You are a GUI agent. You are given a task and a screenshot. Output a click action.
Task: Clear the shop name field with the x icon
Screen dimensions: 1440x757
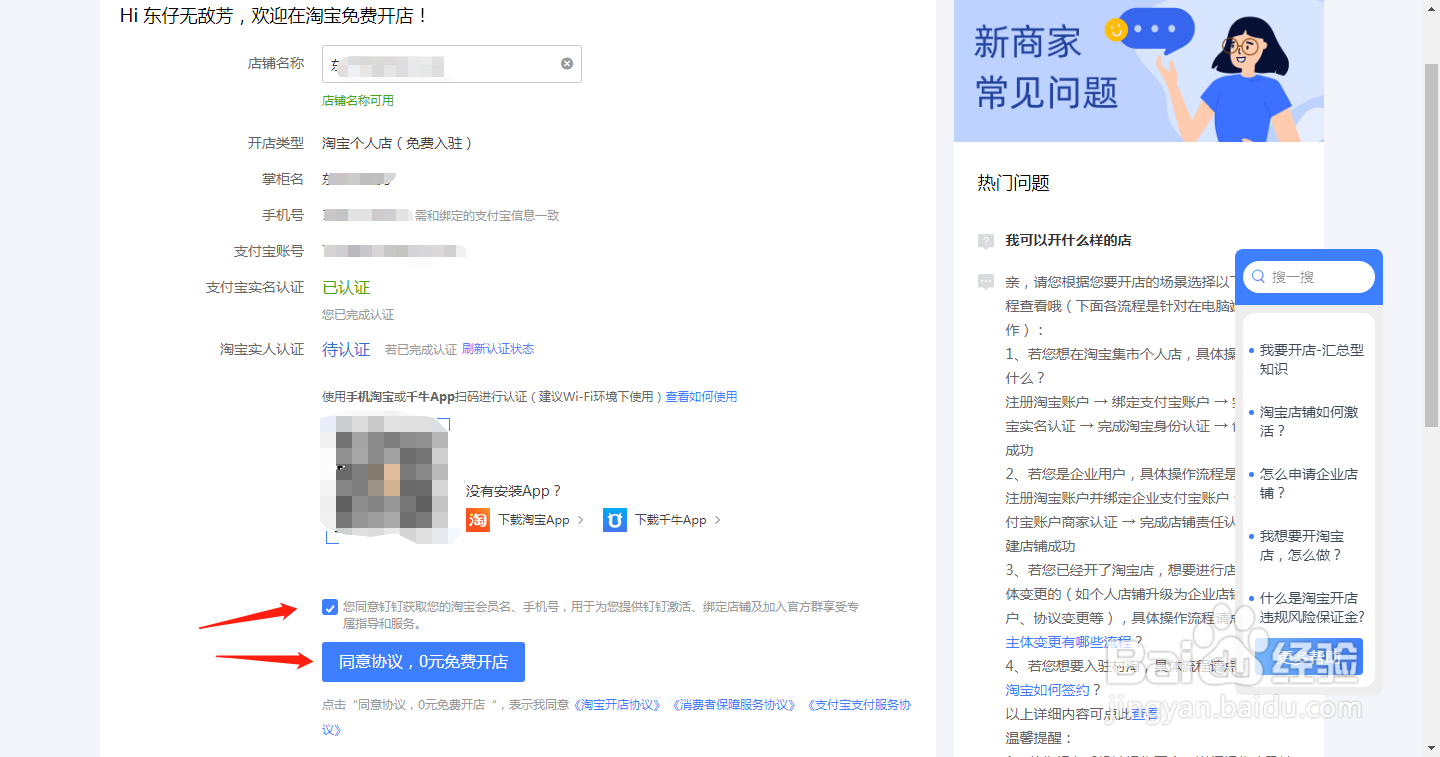pos(567,64)
